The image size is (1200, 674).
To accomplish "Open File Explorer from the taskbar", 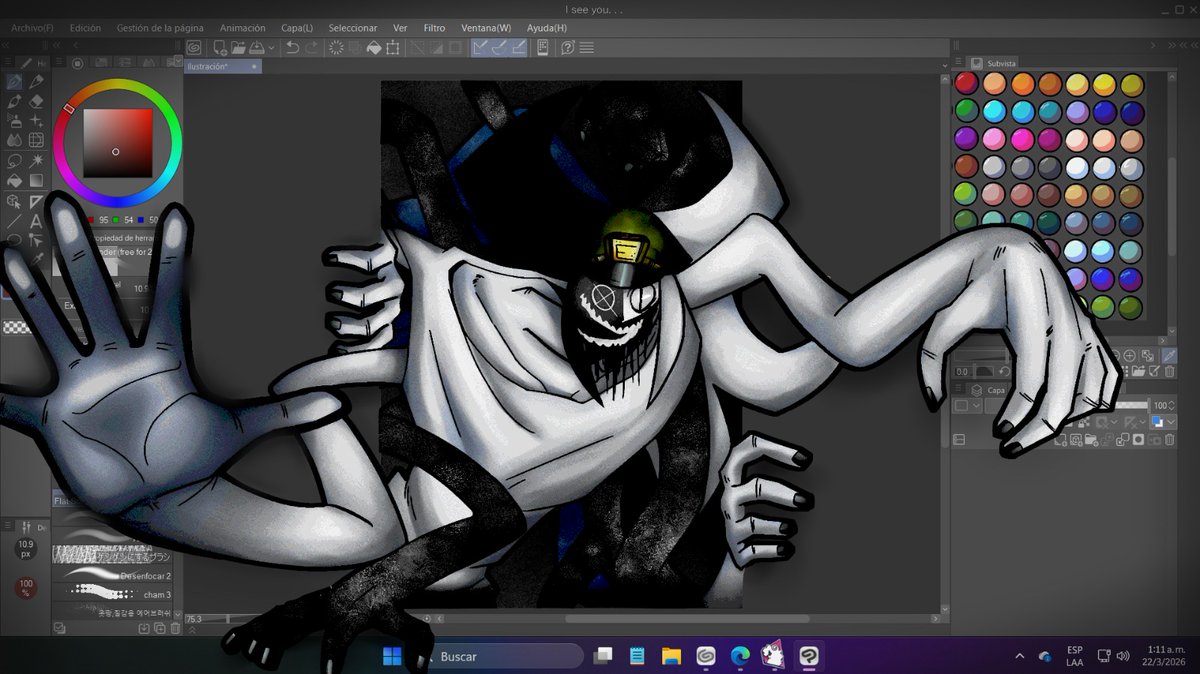I will coord(671,656).
